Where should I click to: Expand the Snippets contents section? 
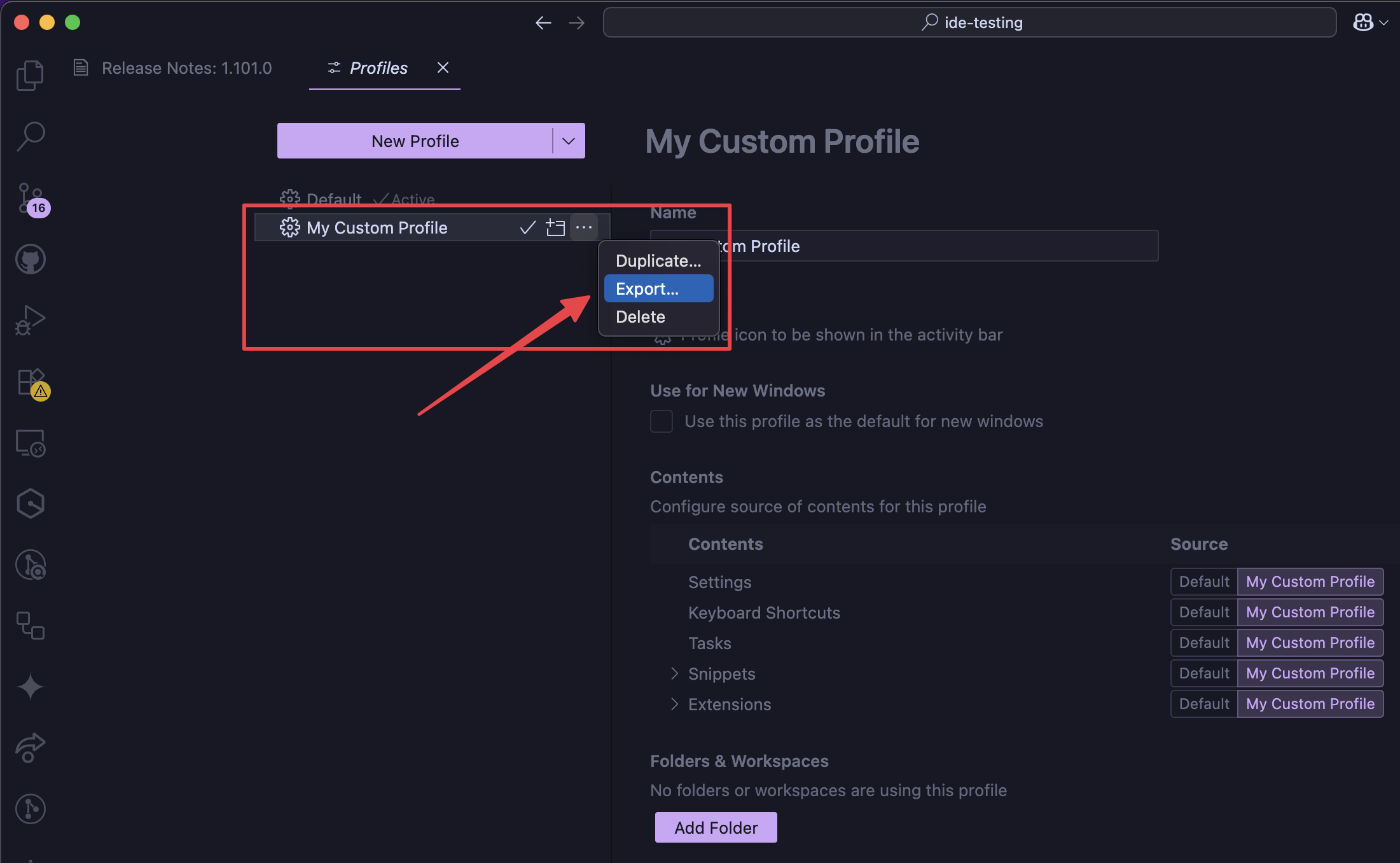point(674,673)
